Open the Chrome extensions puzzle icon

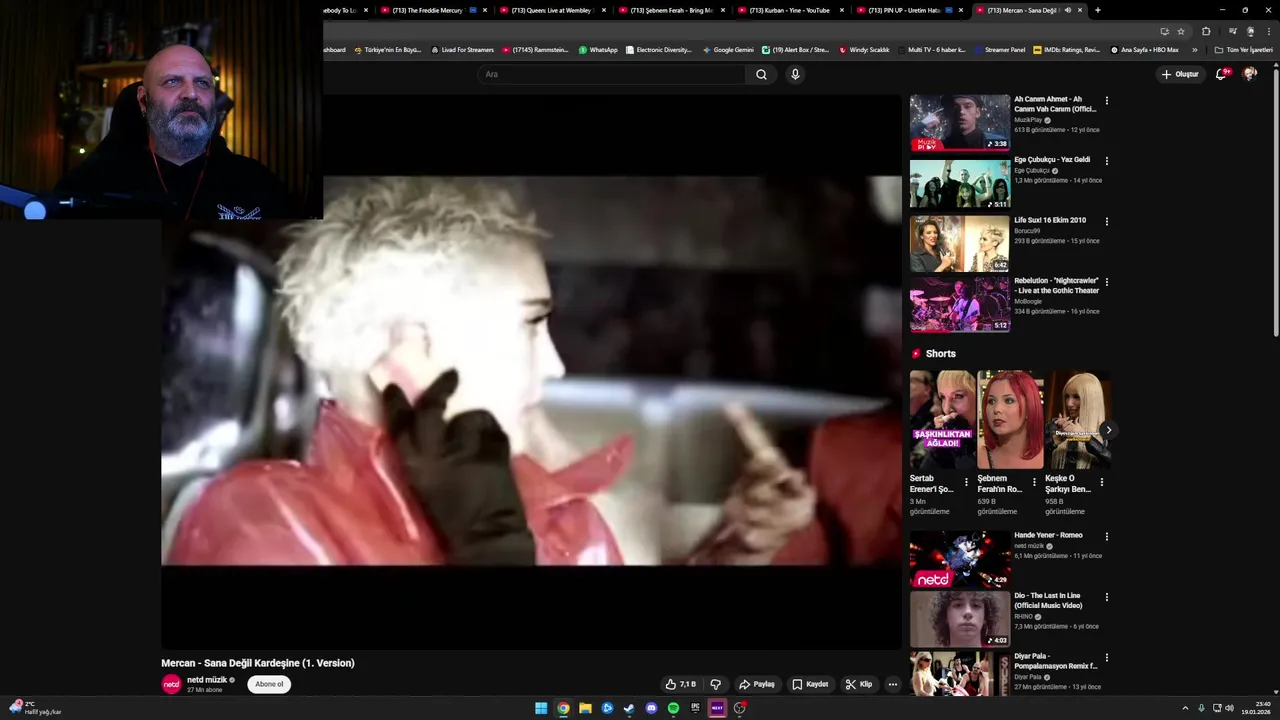(x=1206, y=31)
